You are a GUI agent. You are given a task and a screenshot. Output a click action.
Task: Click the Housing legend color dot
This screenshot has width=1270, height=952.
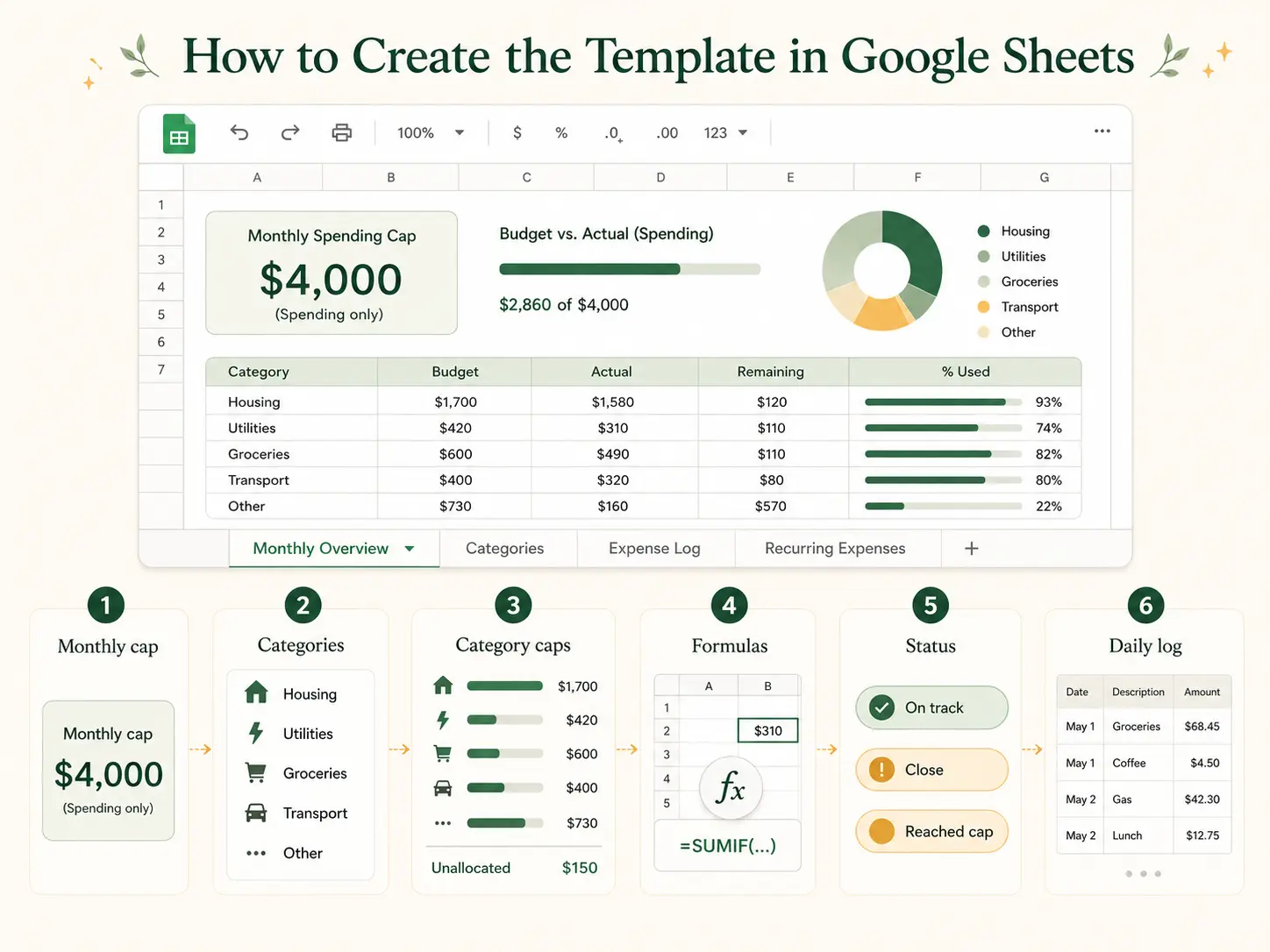(983, 231)
